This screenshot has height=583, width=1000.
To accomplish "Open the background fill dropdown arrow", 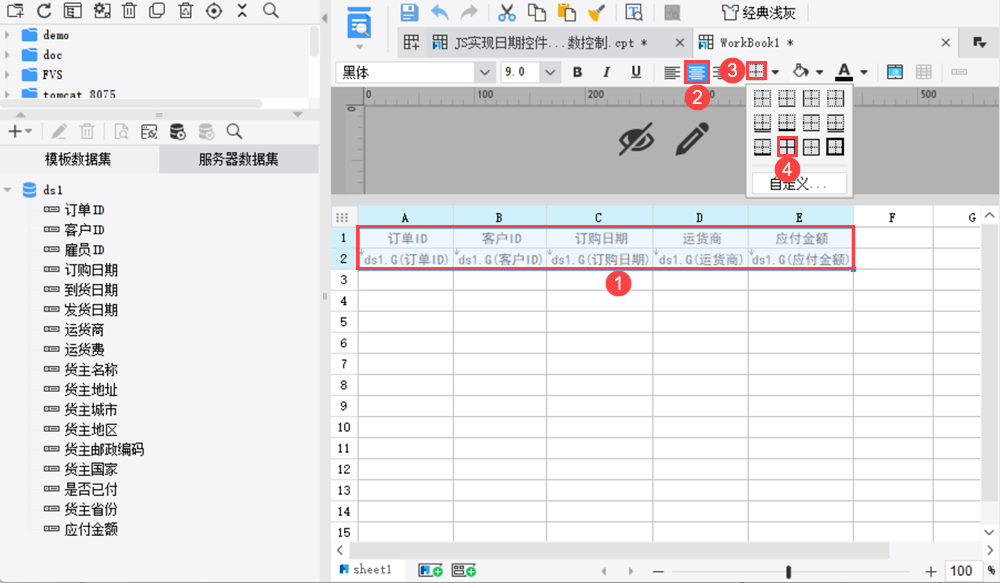I will point(820,72).
